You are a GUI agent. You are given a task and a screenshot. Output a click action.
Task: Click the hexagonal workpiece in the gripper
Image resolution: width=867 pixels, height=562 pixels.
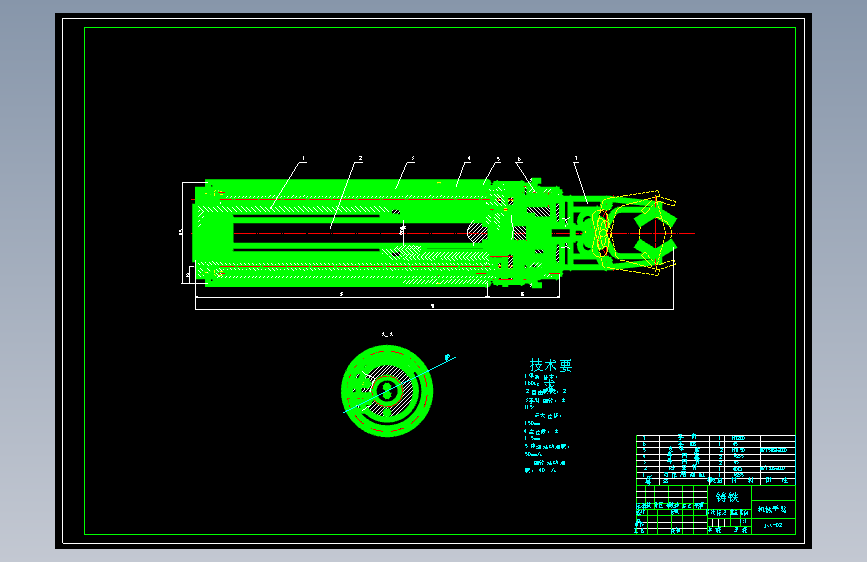pos(655,233)
